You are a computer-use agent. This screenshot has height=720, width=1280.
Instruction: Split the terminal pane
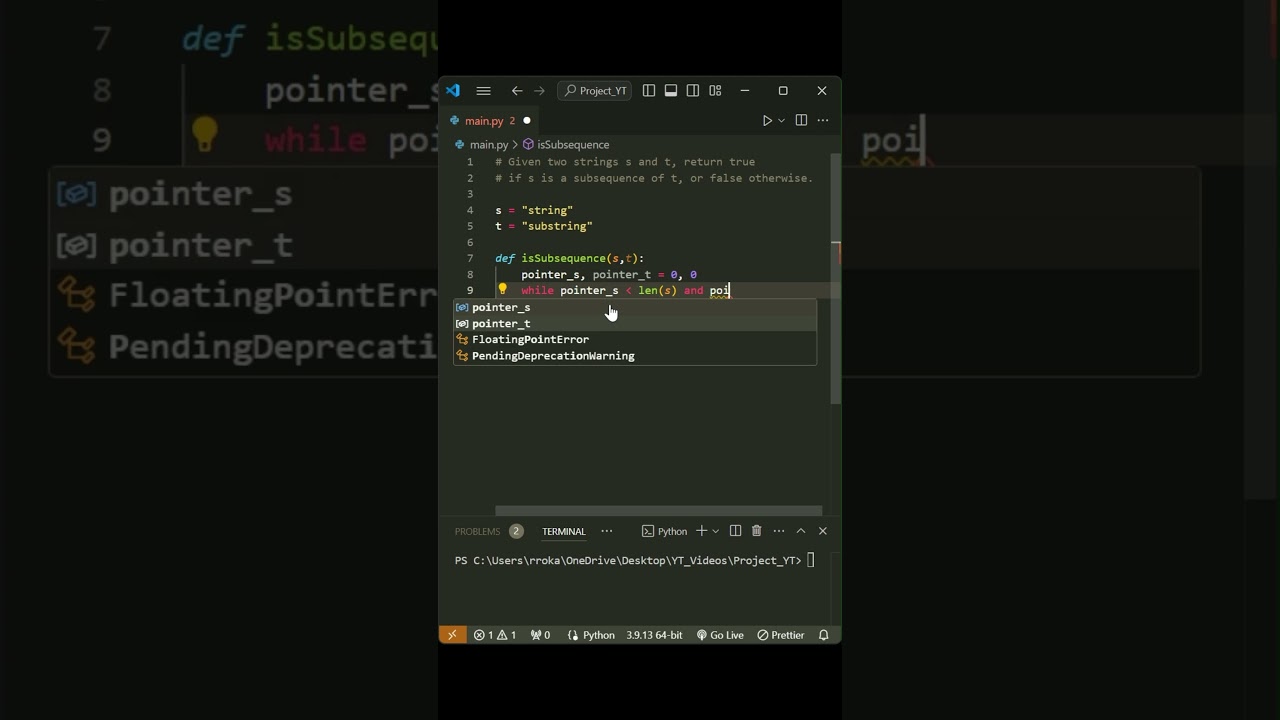click(735, 531)
